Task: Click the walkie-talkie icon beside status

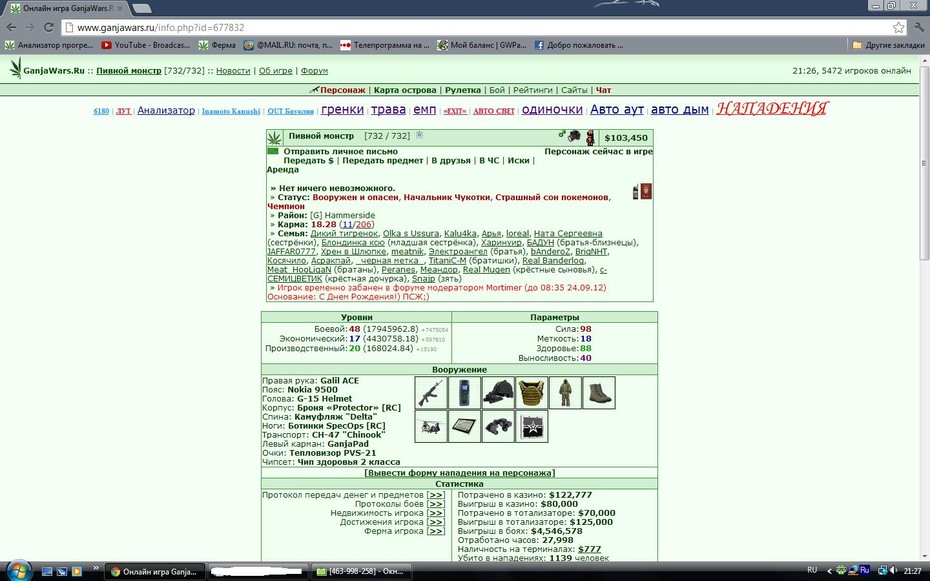Action: point(636,191)
